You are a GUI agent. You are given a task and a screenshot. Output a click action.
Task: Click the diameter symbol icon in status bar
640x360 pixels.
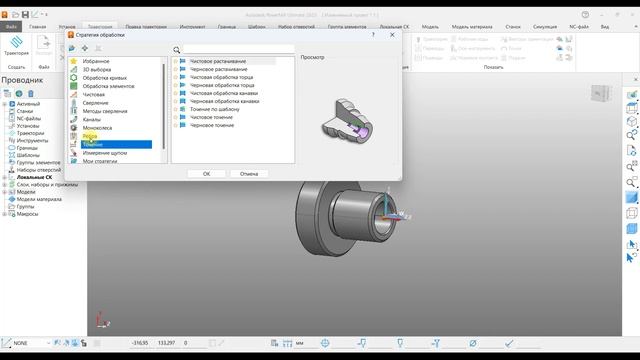coord(473,343)
